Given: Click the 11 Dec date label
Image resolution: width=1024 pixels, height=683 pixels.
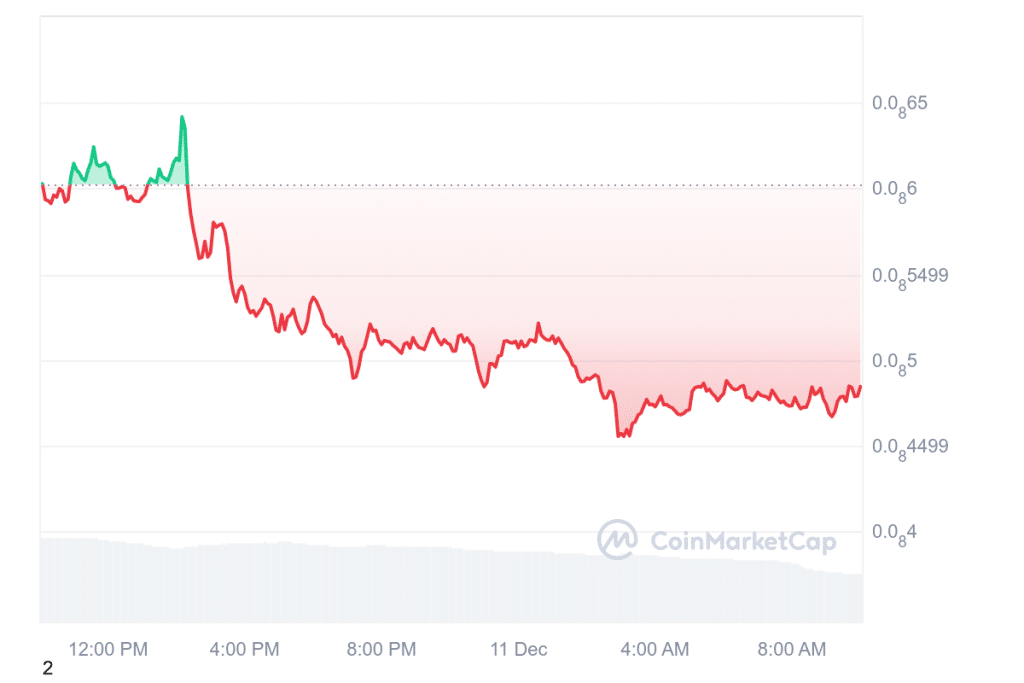Looking at the screenshot, I should click(518, 649).
